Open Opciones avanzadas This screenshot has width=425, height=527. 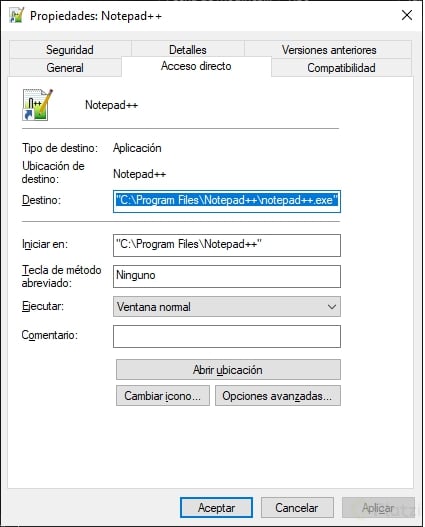[x=278, y=396]
